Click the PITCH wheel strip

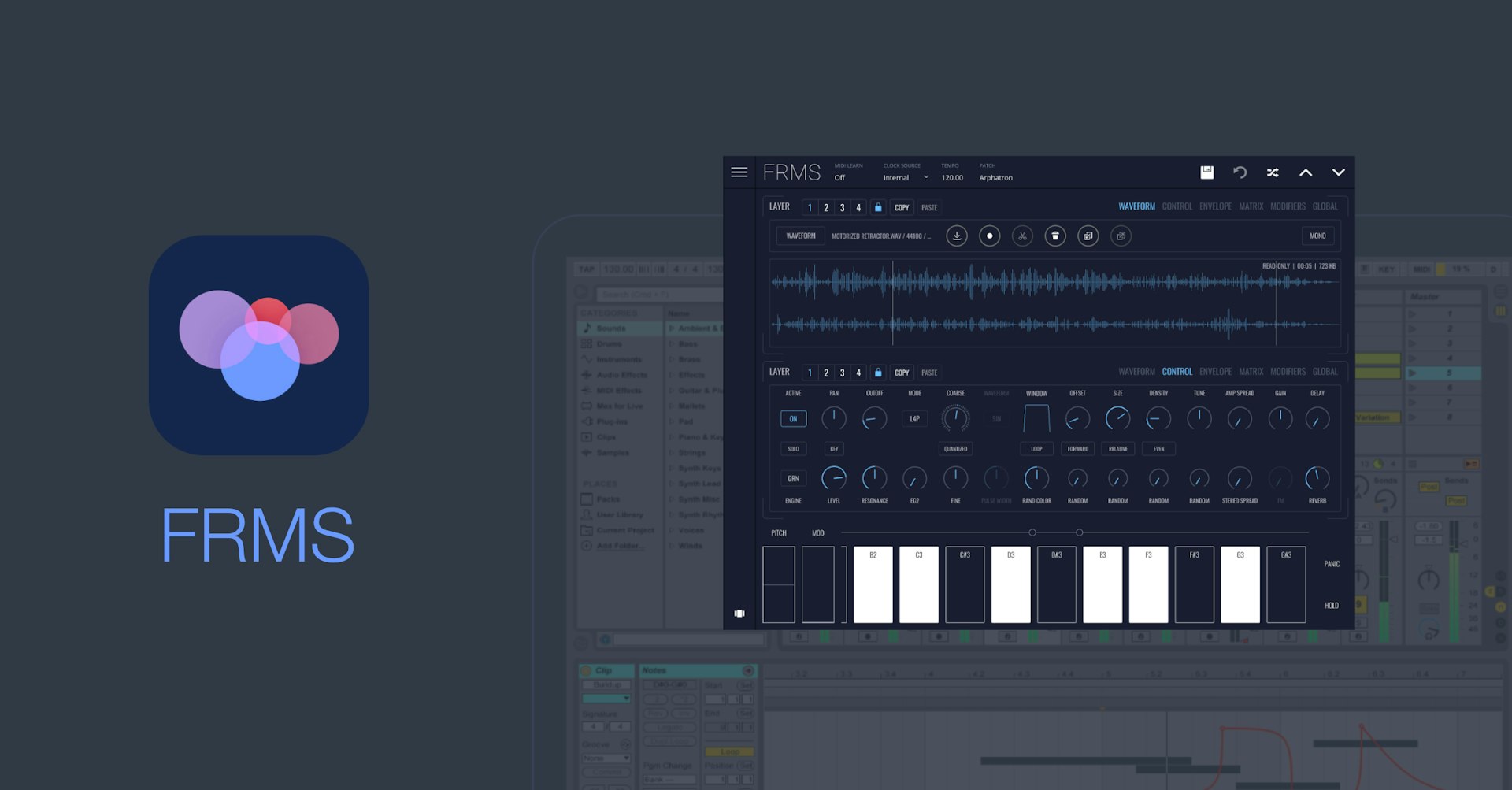779,584
